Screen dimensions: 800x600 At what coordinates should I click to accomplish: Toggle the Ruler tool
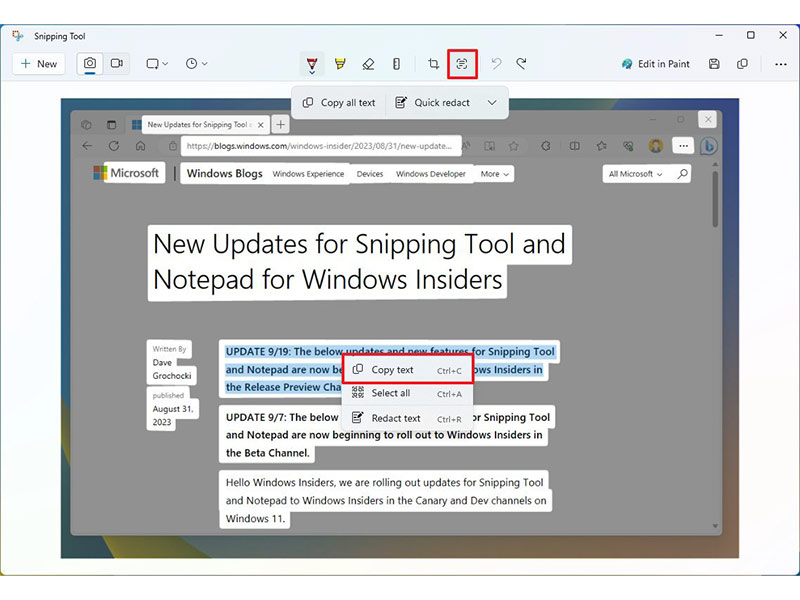point(396,64)
